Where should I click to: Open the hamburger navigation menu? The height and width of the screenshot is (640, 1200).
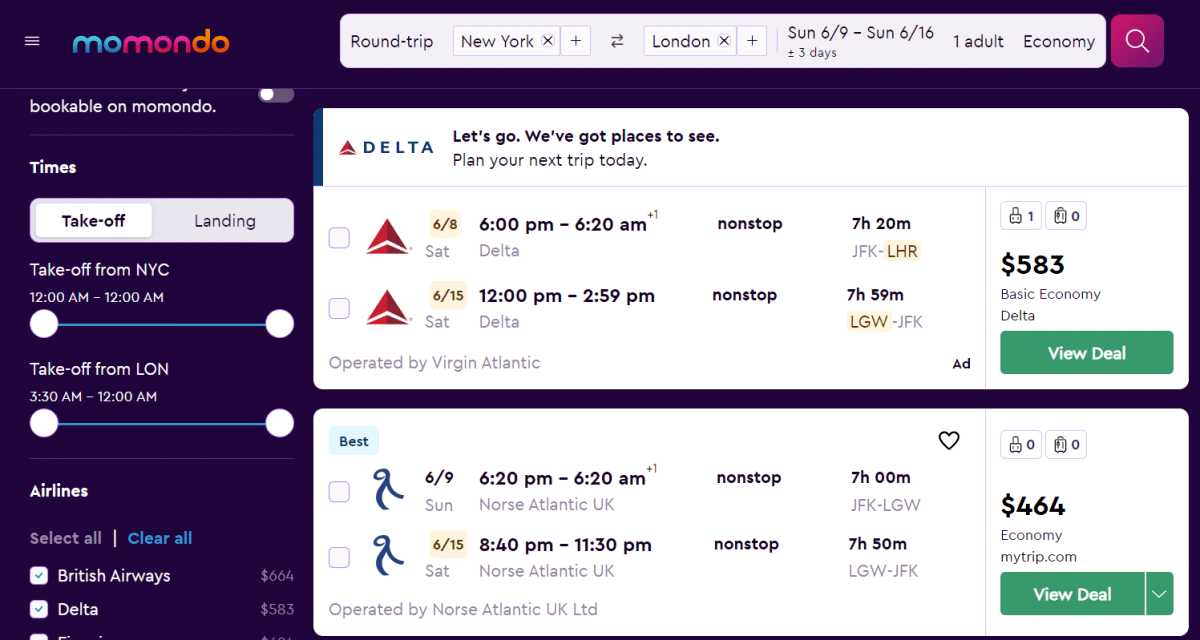32,41
